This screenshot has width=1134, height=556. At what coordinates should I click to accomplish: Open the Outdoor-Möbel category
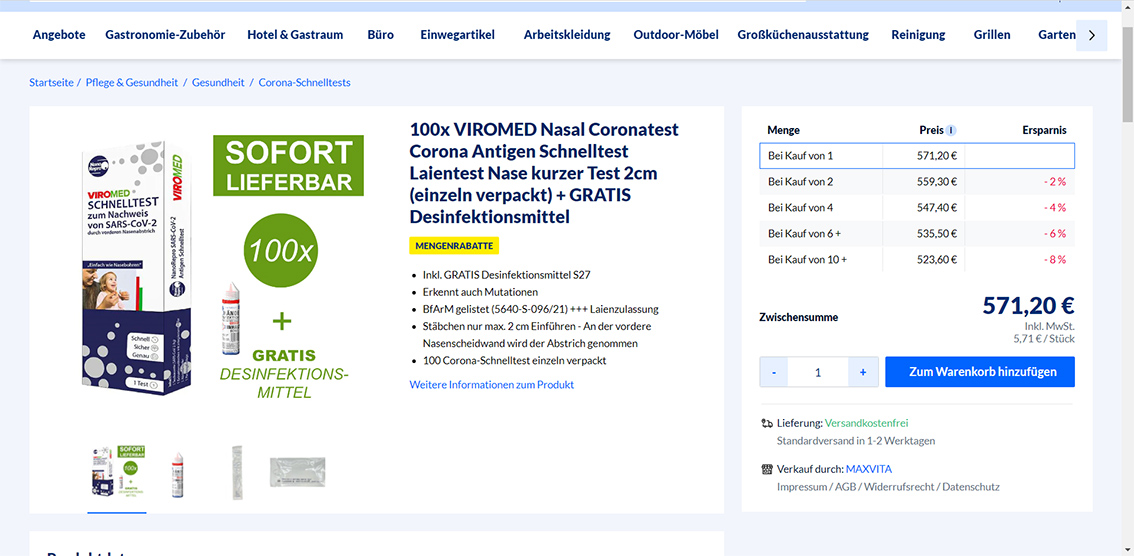(676, 35)
